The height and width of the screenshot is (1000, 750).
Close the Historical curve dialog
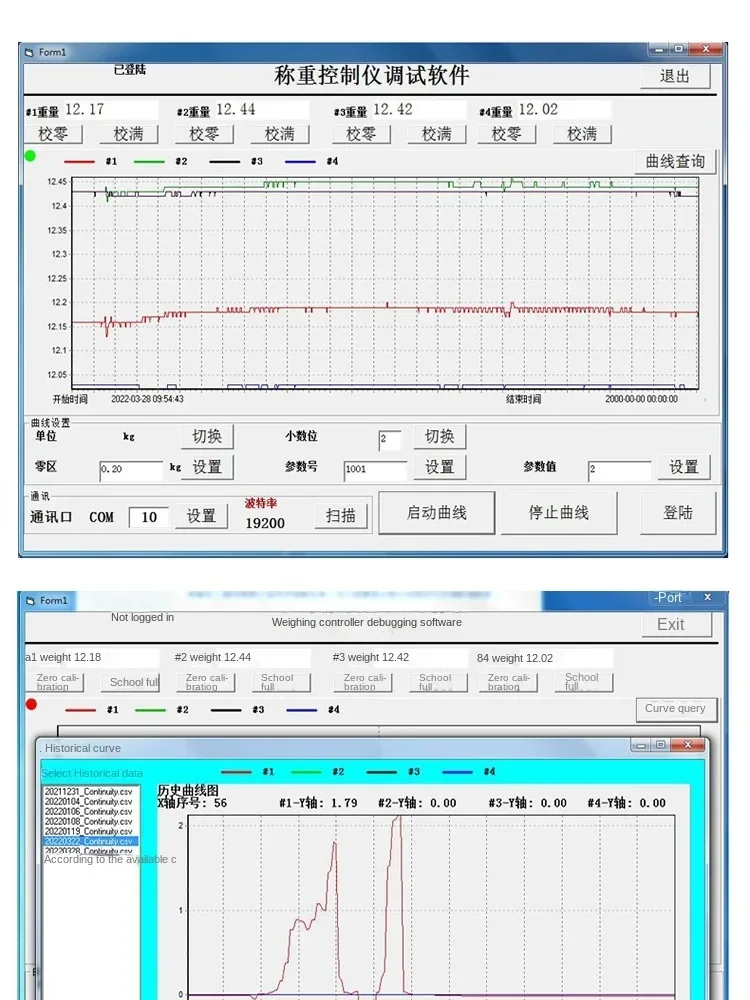pos(688,746)
